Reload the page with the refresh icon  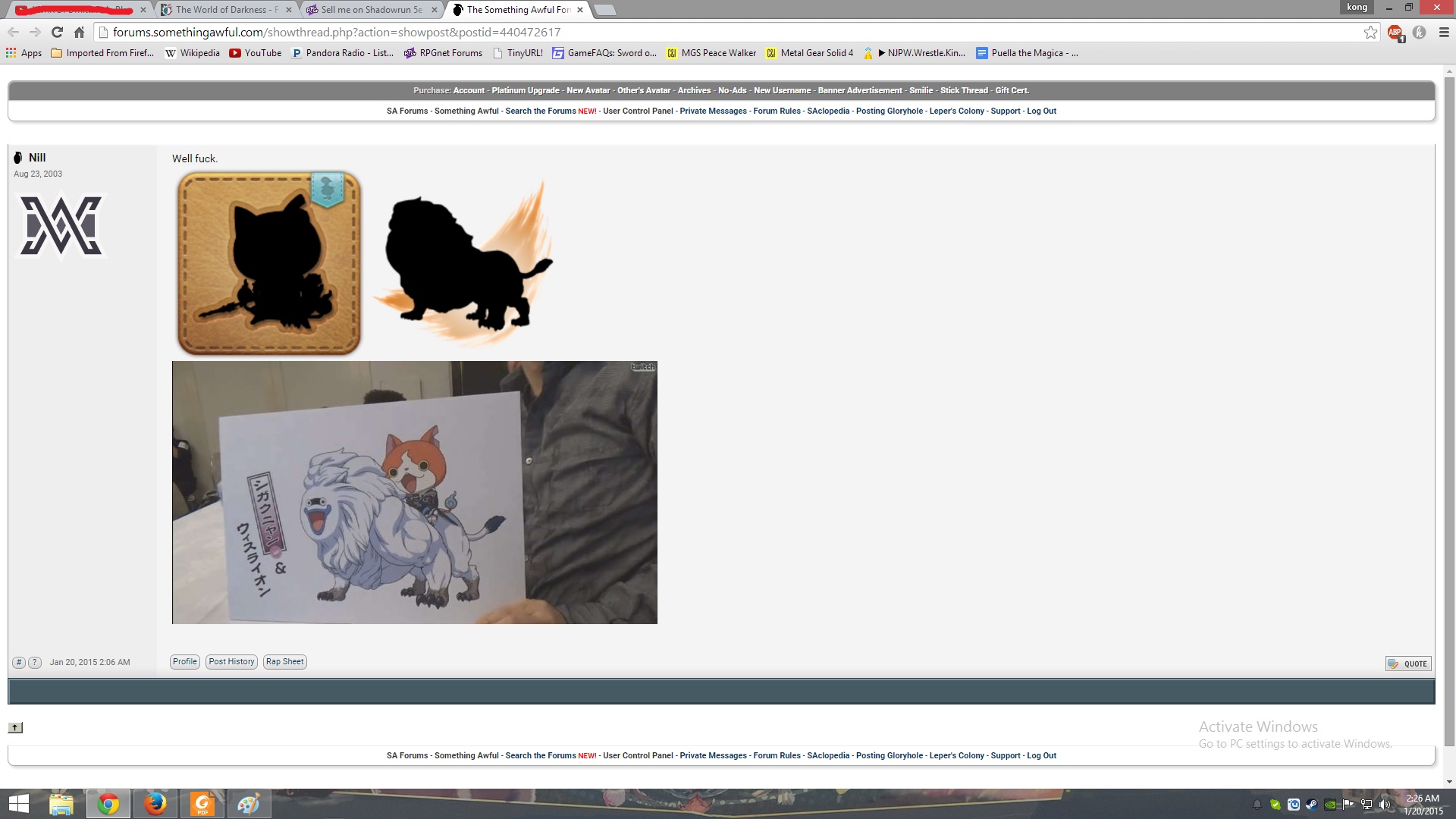(x=57, y=32)
